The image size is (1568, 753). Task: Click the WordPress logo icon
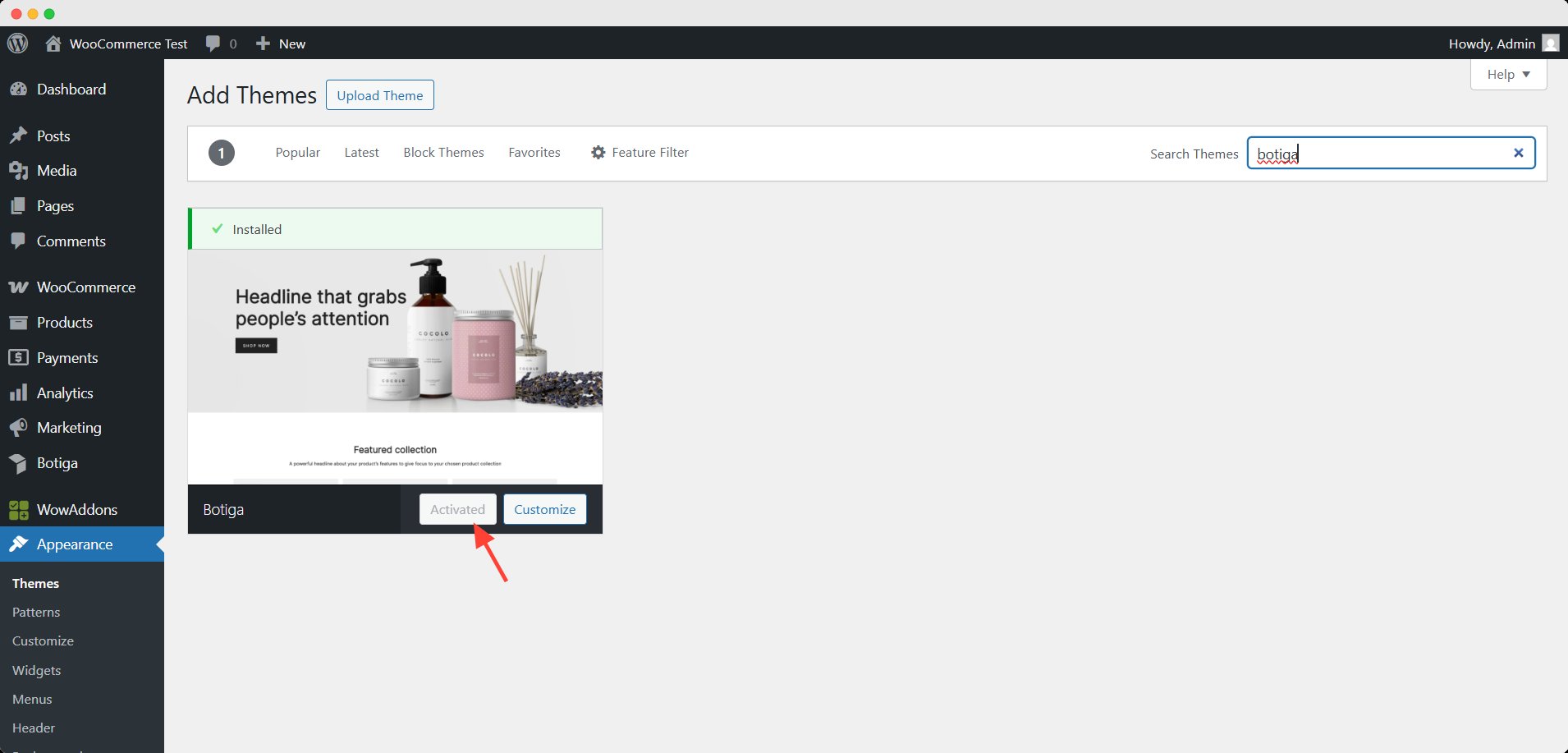coord(18,44)
